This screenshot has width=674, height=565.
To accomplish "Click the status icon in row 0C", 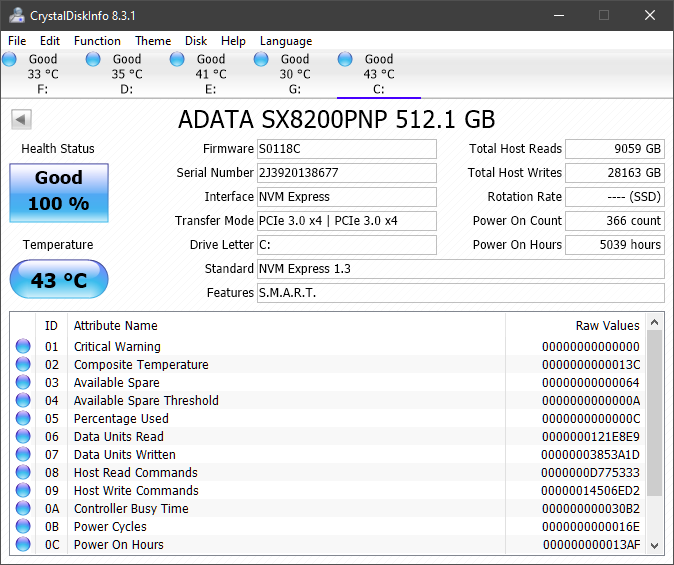I will click(x=23, y=544).
